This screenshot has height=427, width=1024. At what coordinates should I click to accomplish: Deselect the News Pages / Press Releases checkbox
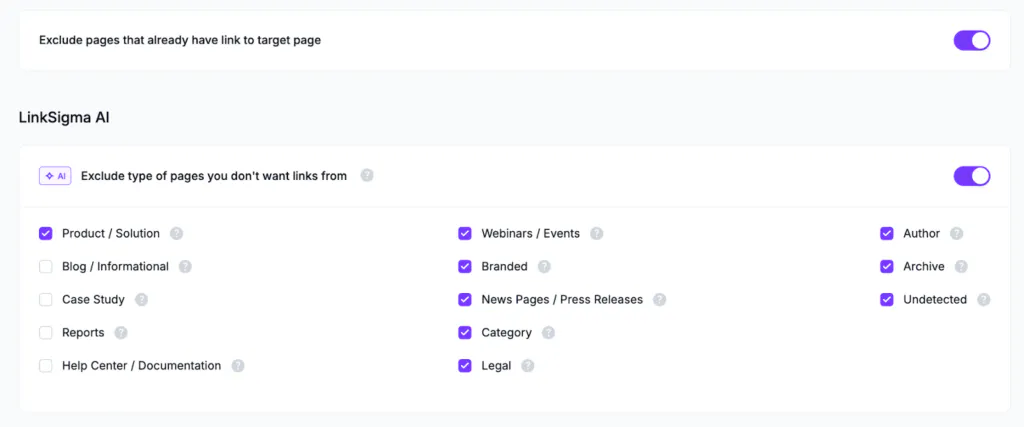click(x=465, y=300)
